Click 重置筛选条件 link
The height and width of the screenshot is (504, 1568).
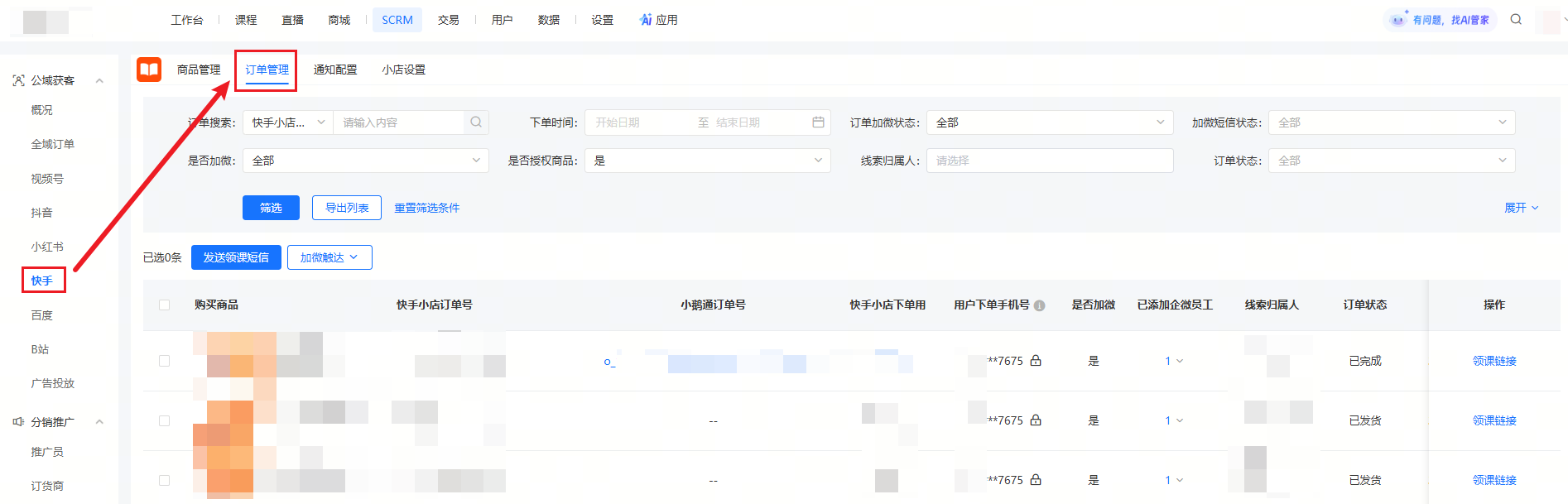[427, 208]
